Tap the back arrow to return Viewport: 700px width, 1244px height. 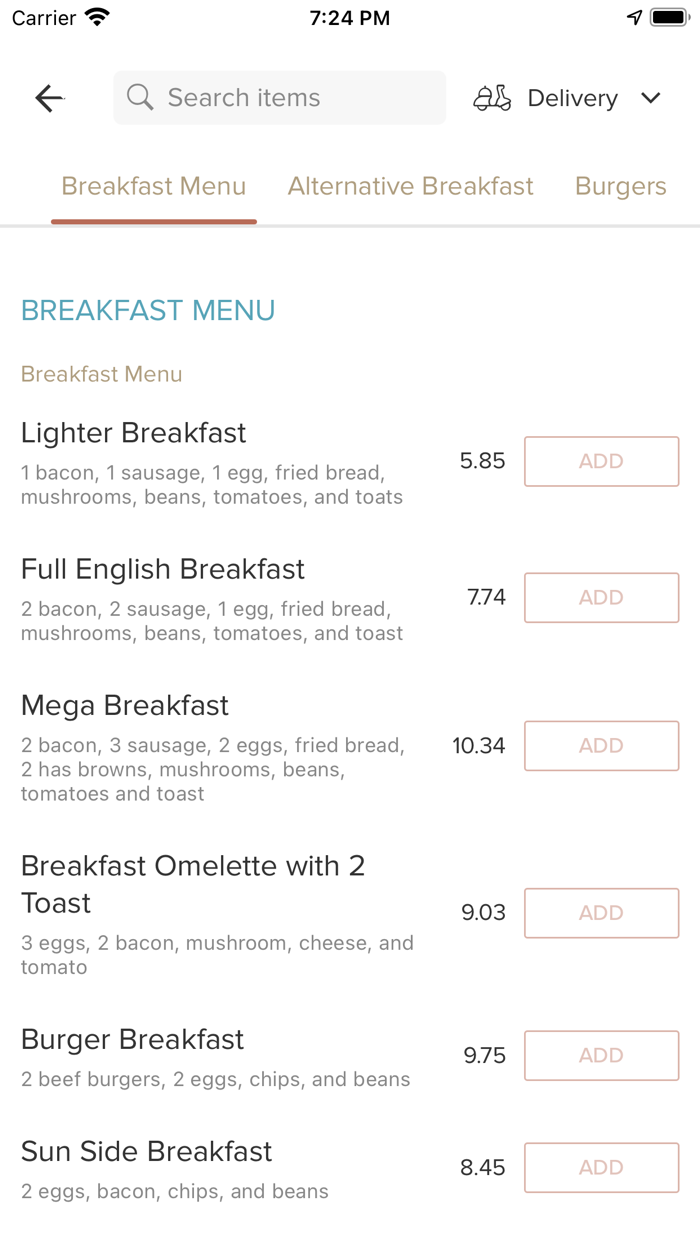click(48, 98)
